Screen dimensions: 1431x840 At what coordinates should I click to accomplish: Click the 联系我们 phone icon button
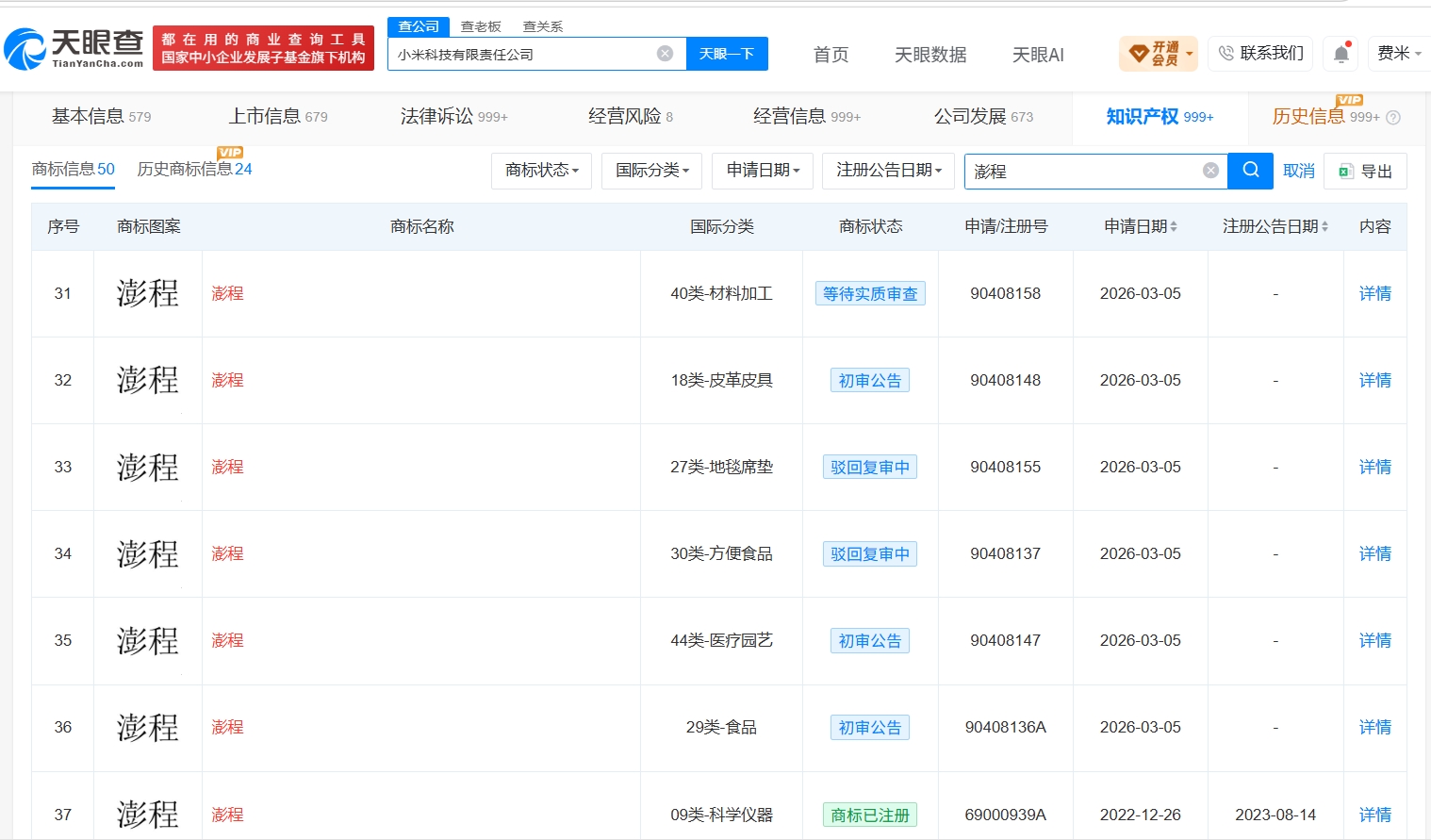click(x=1261, y=54)
